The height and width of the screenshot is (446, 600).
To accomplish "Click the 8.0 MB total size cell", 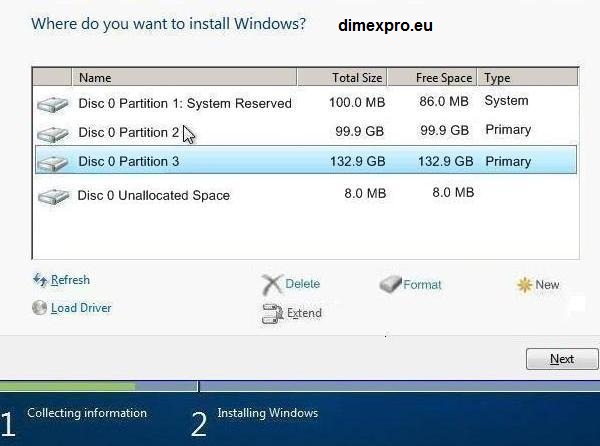I will pos(365,193).
